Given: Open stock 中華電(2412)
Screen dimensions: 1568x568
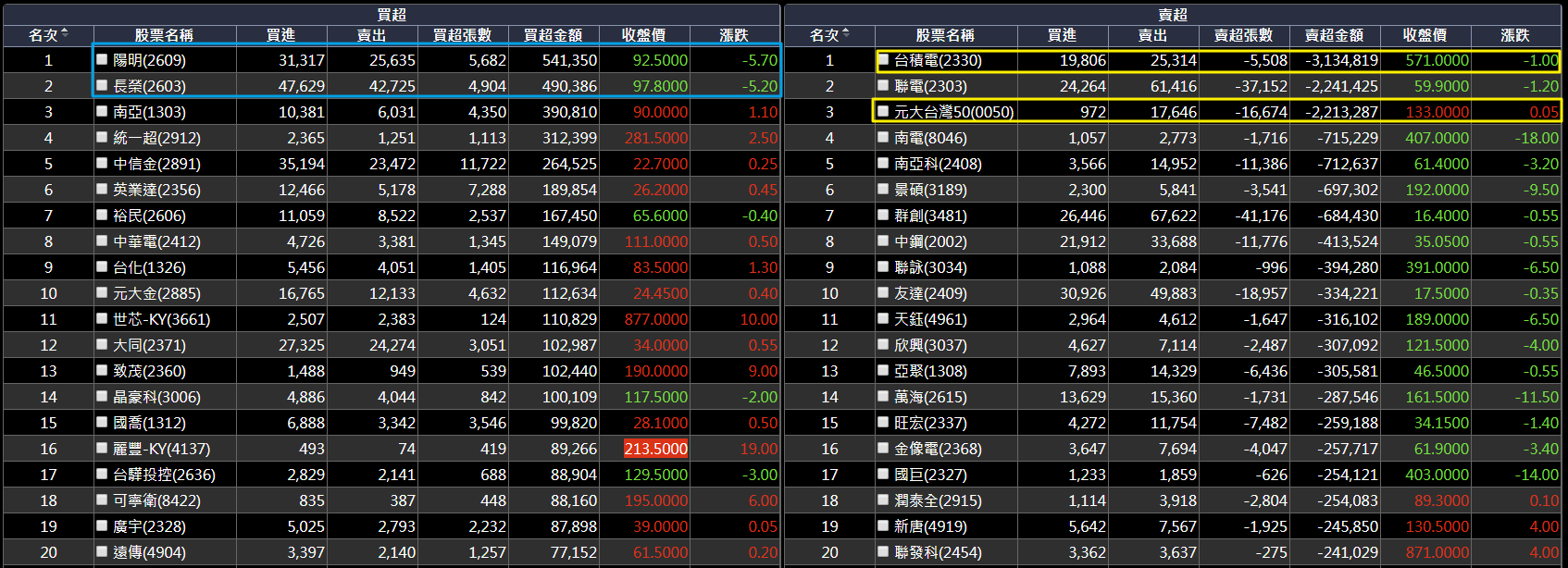Looking at the screenshot, I should (x=156, y=241).
